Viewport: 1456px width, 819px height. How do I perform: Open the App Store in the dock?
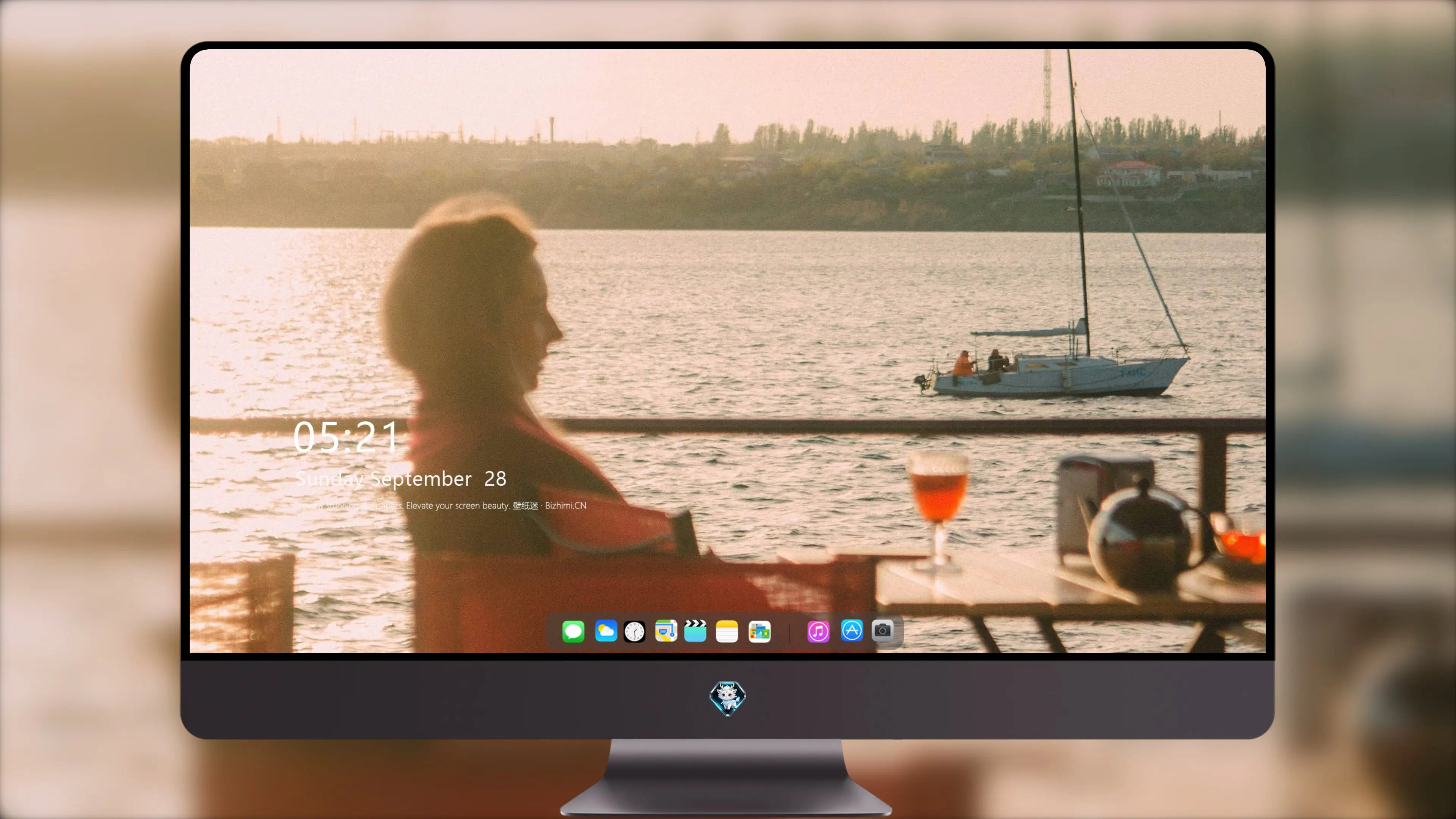point(852,630)
